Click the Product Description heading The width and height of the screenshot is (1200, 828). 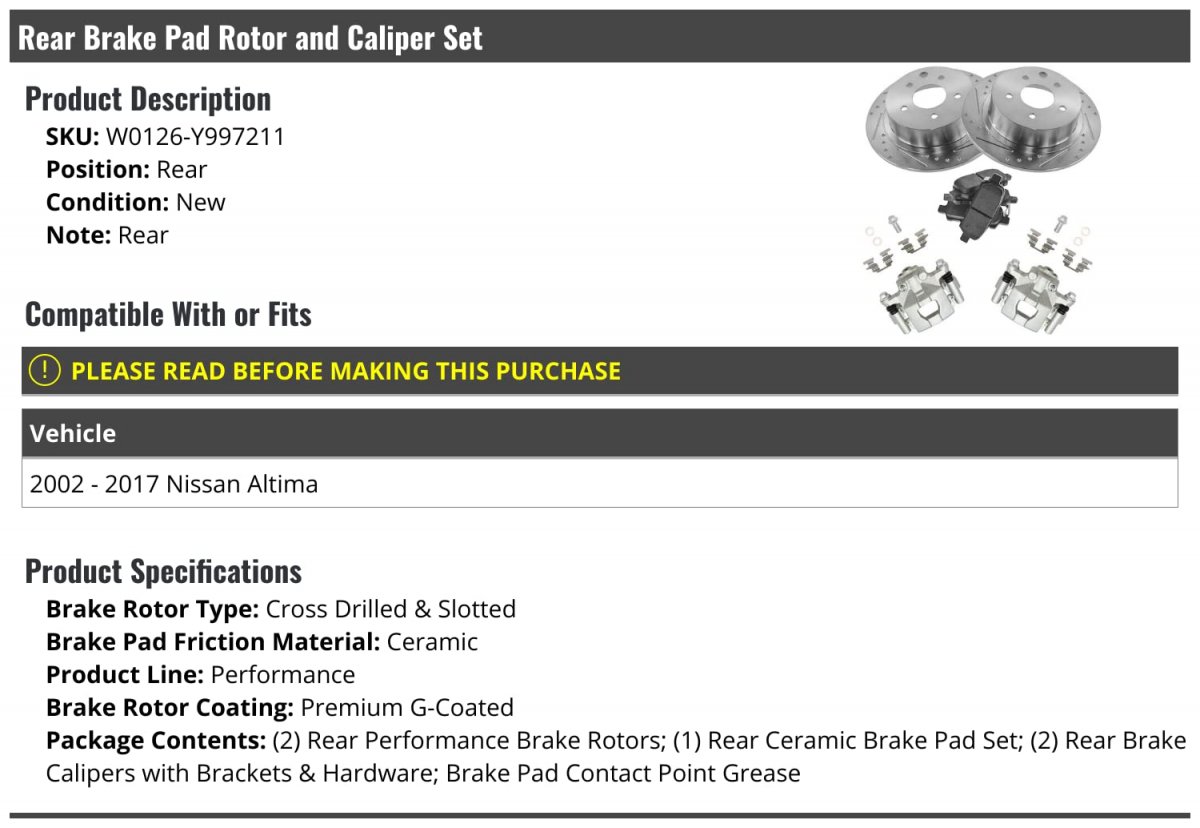tap(148, 99)
